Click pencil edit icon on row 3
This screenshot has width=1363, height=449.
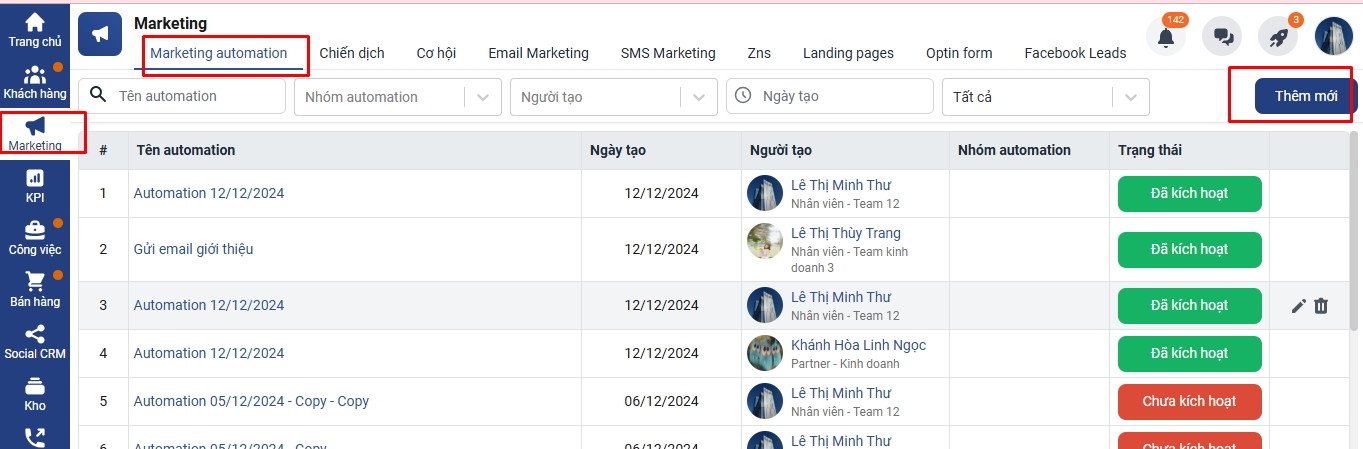[x=1299, y=306]
